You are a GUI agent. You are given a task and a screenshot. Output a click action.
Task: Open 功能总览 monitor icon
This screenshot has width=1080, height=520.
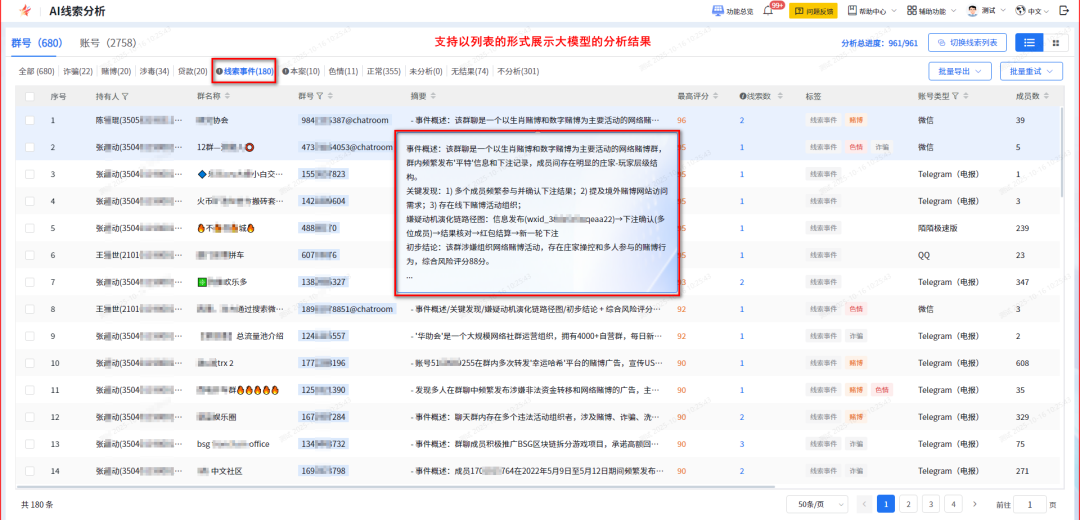[717, 11]
